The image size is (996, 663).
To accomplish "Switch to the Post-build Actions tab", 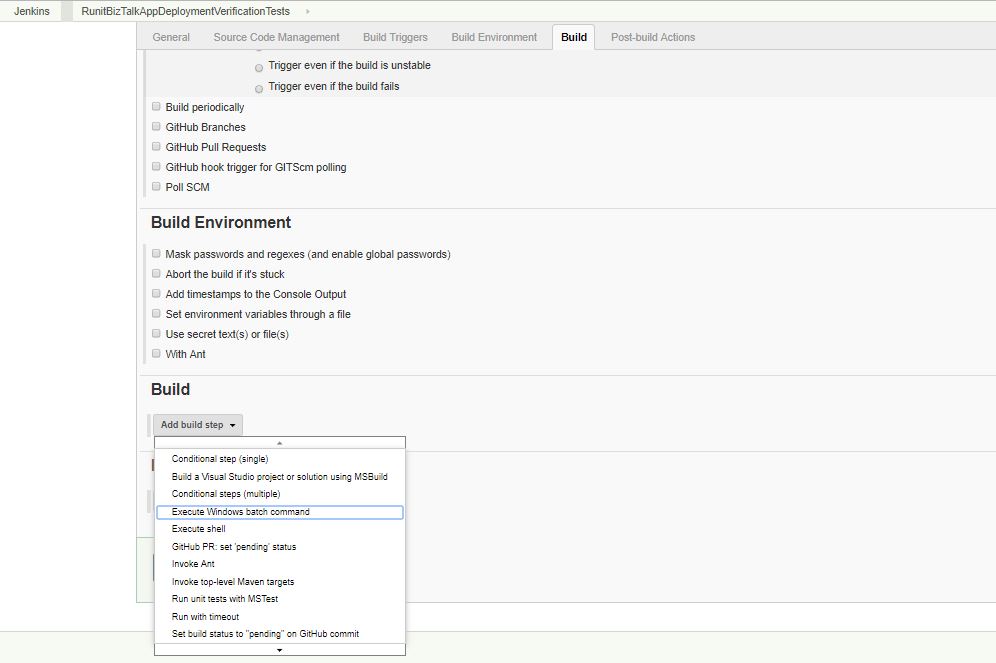I will pyautogui.click(x=652, y=37).
